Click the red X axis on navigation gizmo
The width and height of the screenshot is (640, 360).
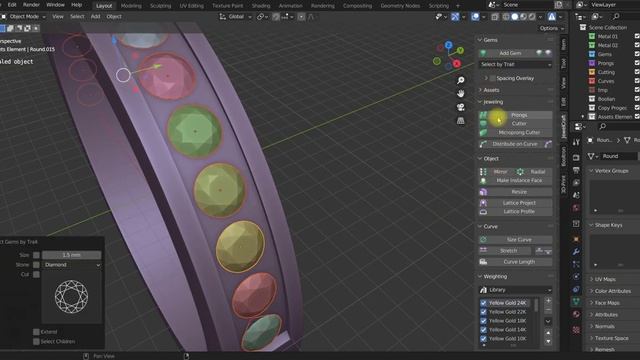pyautogui.click(x=457, y=64)
